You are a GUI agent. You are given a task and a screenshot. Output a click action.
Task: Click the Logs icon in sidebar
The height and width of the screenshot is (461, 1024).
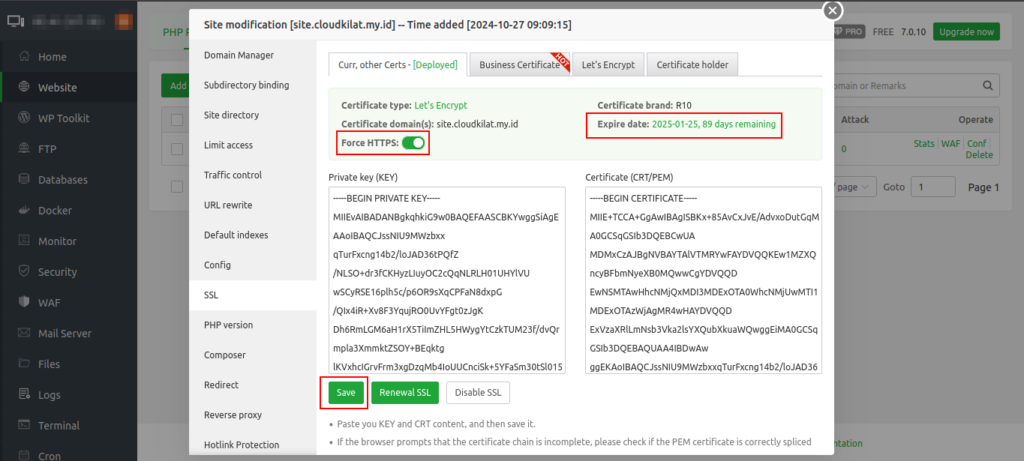24,394
